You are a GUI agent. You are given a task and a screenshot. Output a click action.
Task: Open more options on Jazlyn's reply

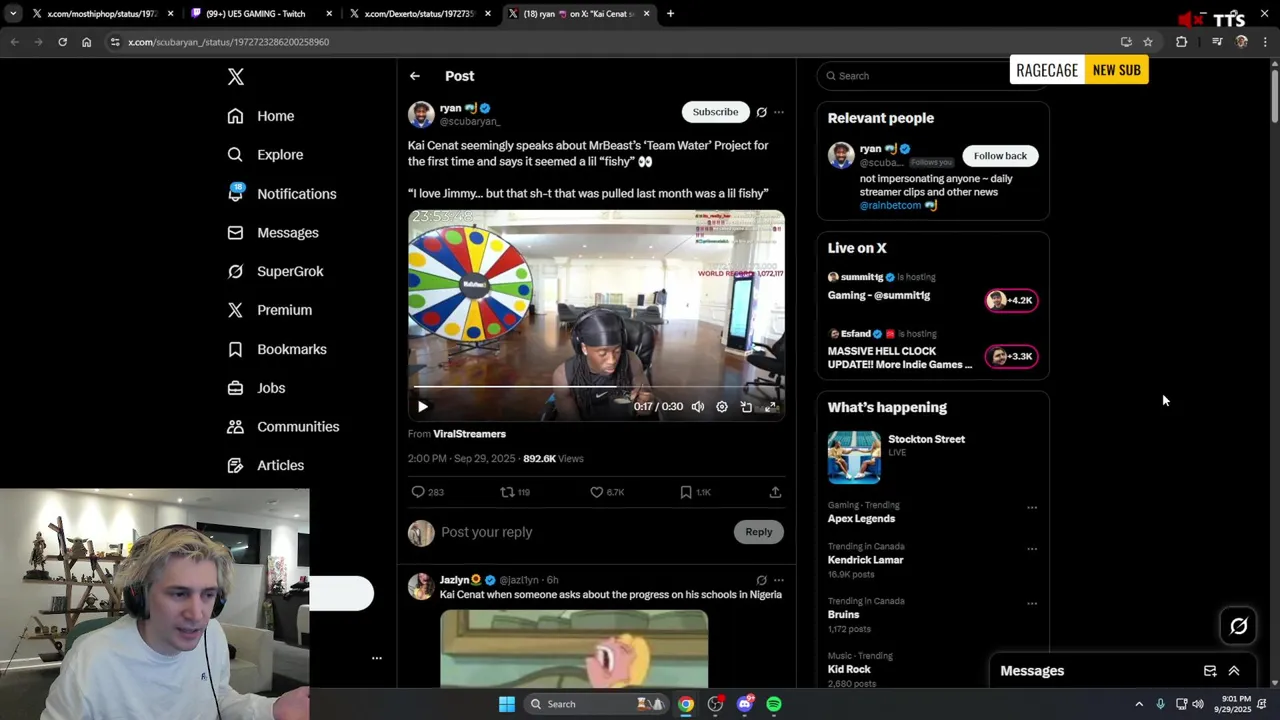coord(779,580)
